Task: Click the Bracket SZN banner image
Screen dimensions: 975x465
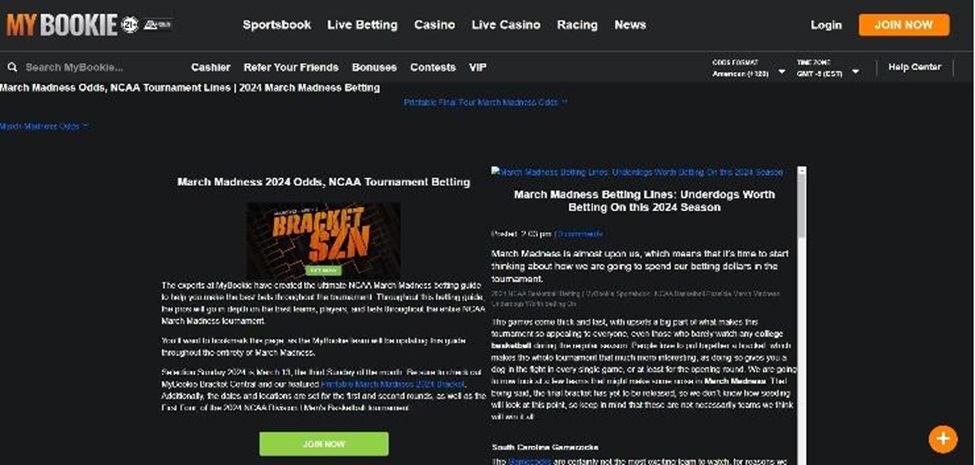Action: click(323, 240)
